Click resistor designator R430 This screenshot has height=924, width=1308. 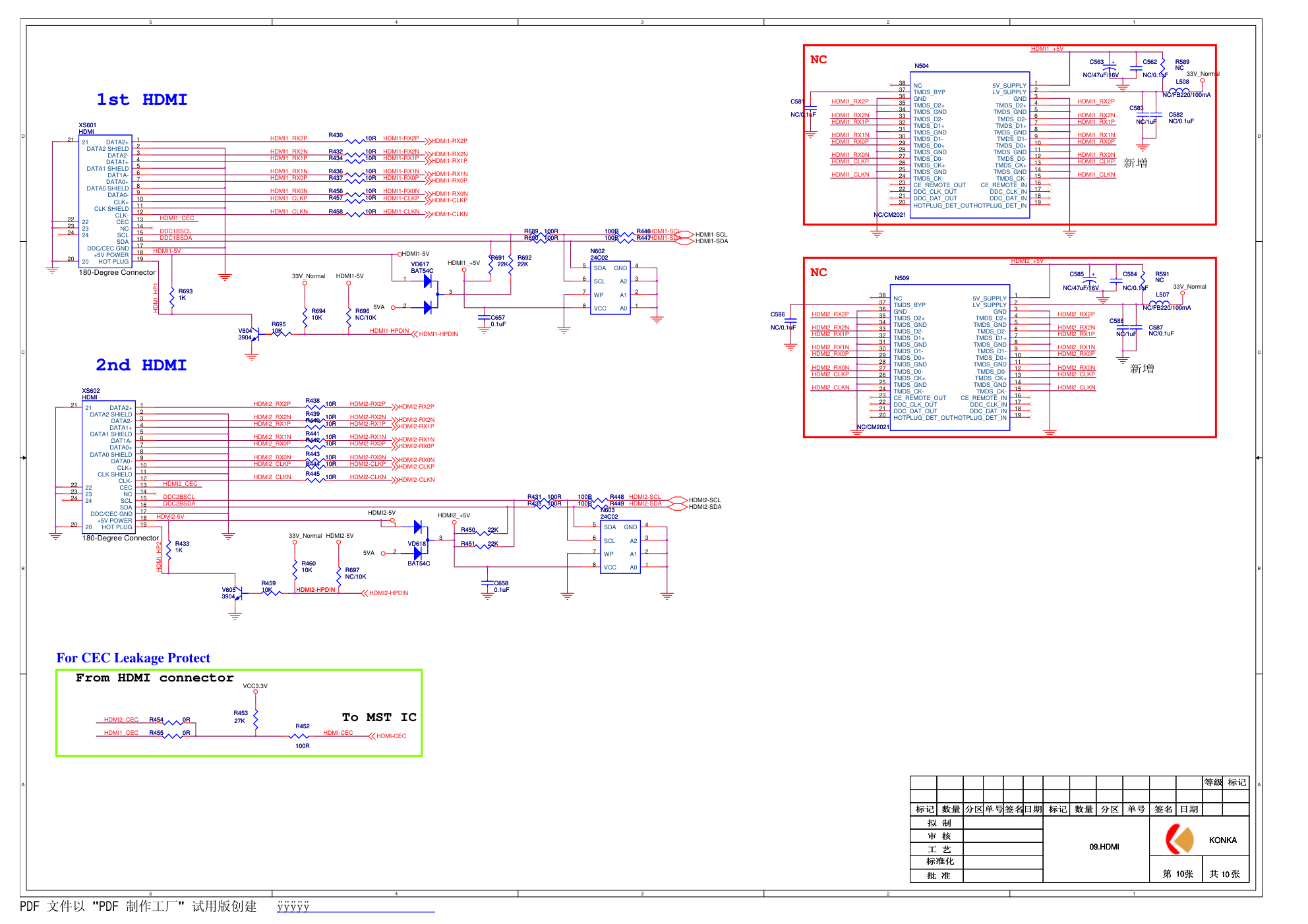pyautogui.click(x=336, y=135)
